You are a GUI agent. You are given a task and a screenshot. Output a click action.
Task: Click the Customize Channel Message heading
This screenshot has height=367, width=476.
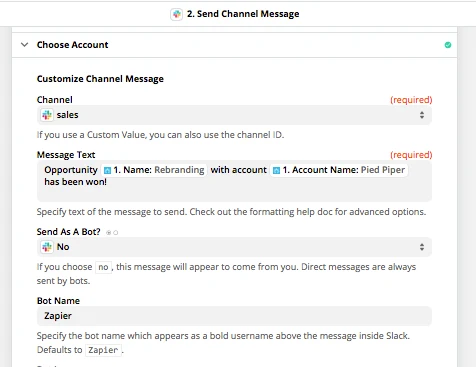[100, 79]
